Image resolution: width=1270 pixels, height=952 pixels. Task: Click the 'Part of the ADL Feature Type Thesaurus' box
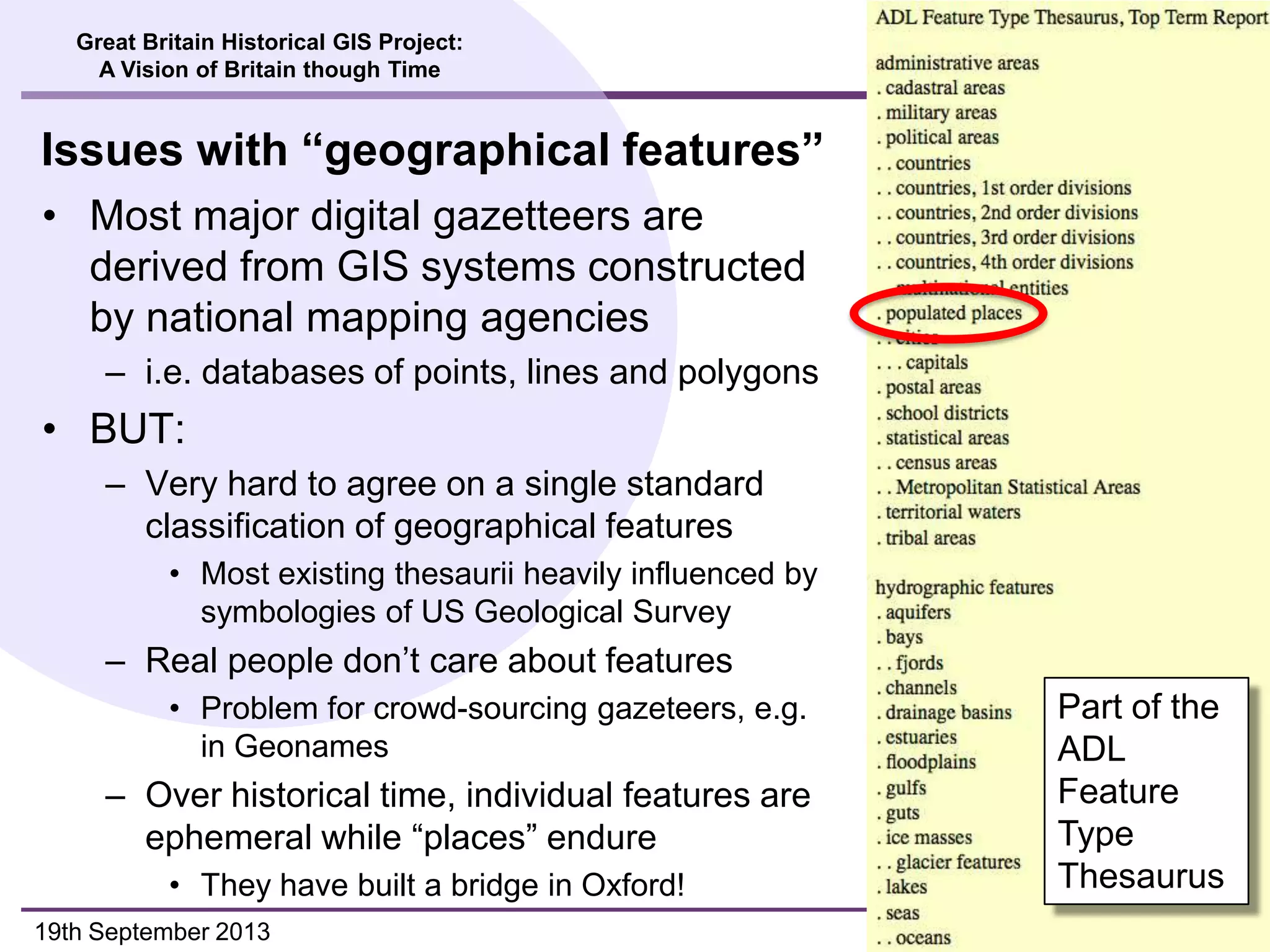[x=1145, y=790]
